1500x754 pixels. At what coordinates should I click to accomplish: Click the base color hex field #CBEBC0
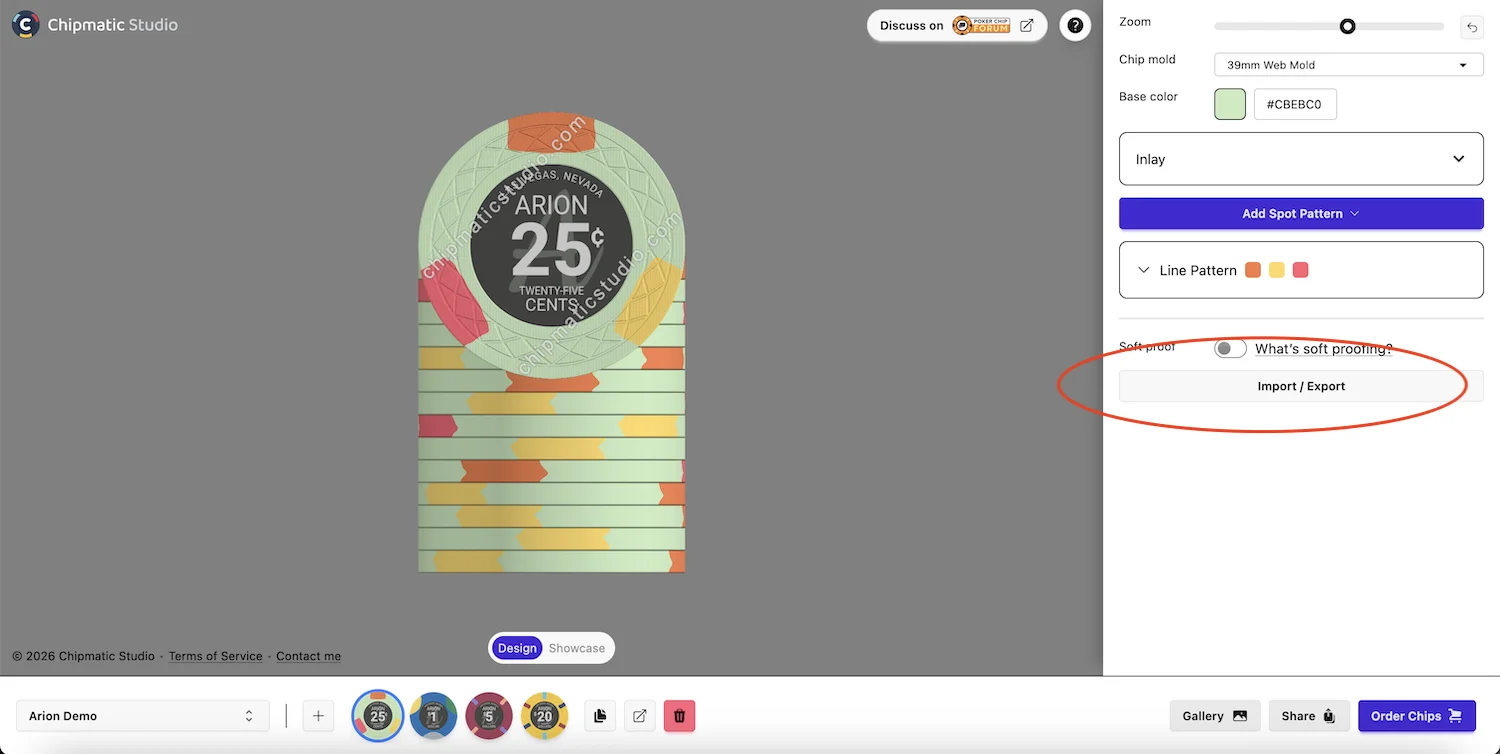[x=1295, y=104]
